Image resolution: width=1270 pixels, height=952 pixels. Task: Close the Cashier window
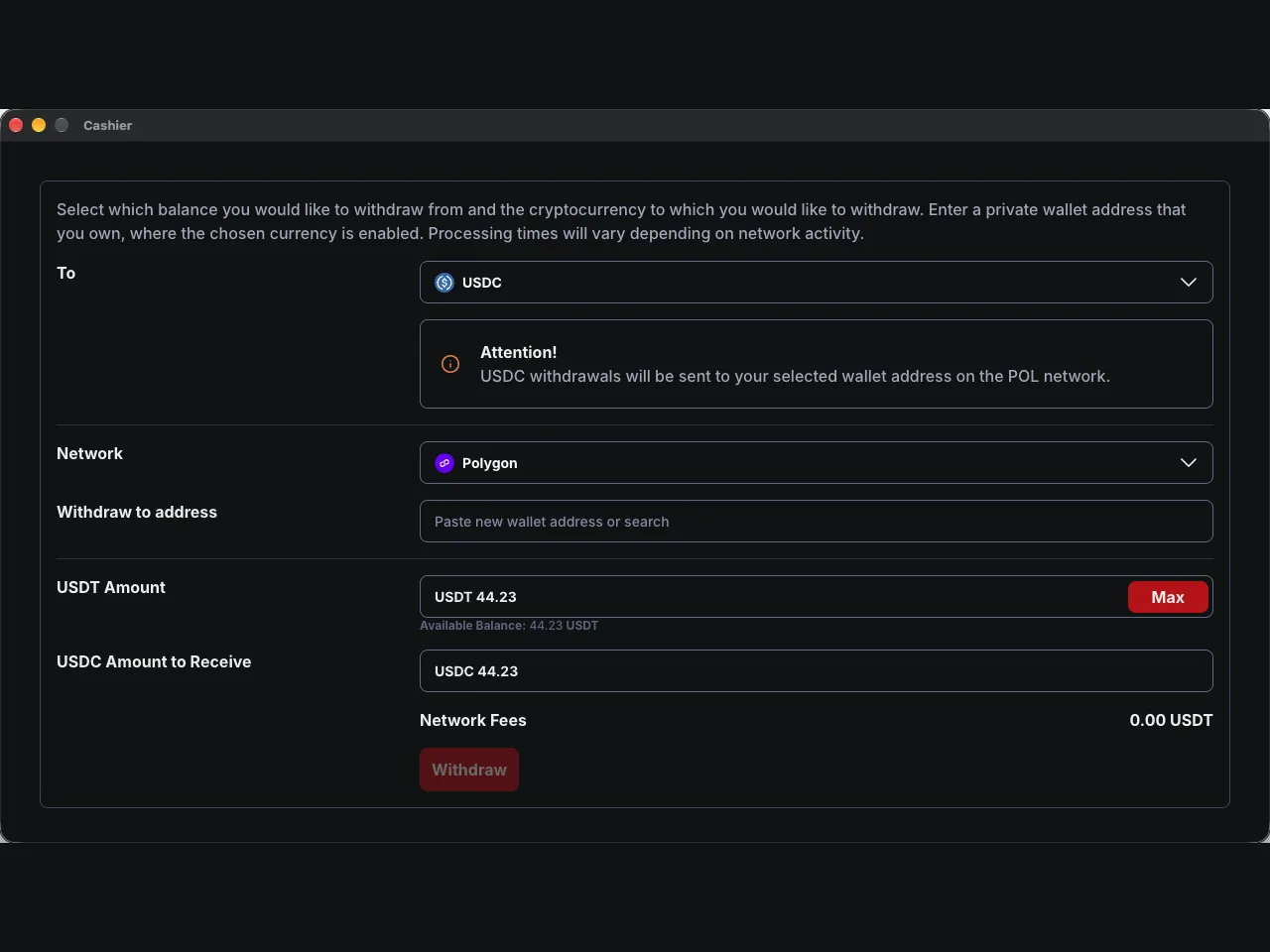coord(16,125)
